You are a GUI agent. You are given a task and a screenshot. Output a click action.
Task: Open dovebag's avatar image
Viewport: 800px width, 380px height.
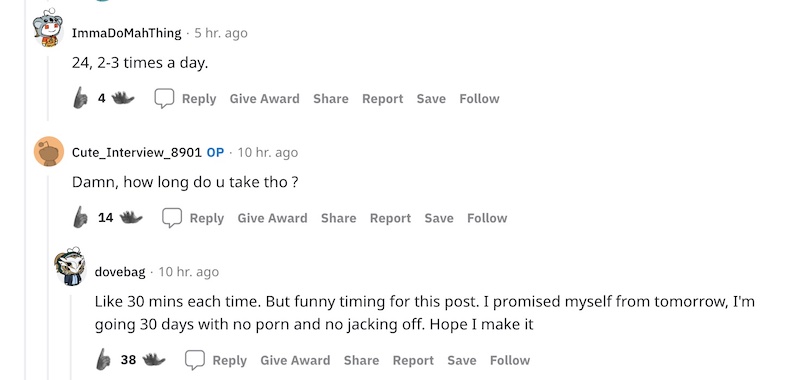point(71,267)
